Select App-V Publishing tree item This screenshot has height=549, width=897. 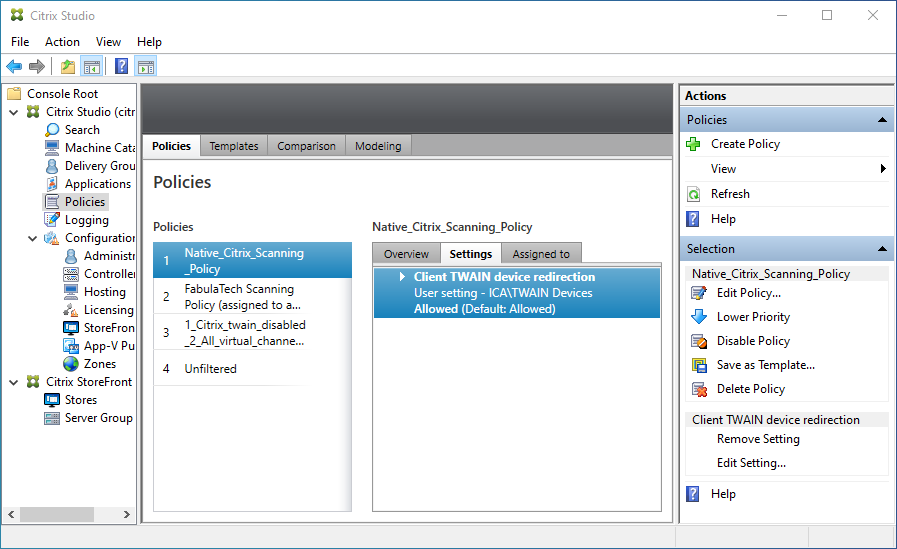[x=109, y=346]
